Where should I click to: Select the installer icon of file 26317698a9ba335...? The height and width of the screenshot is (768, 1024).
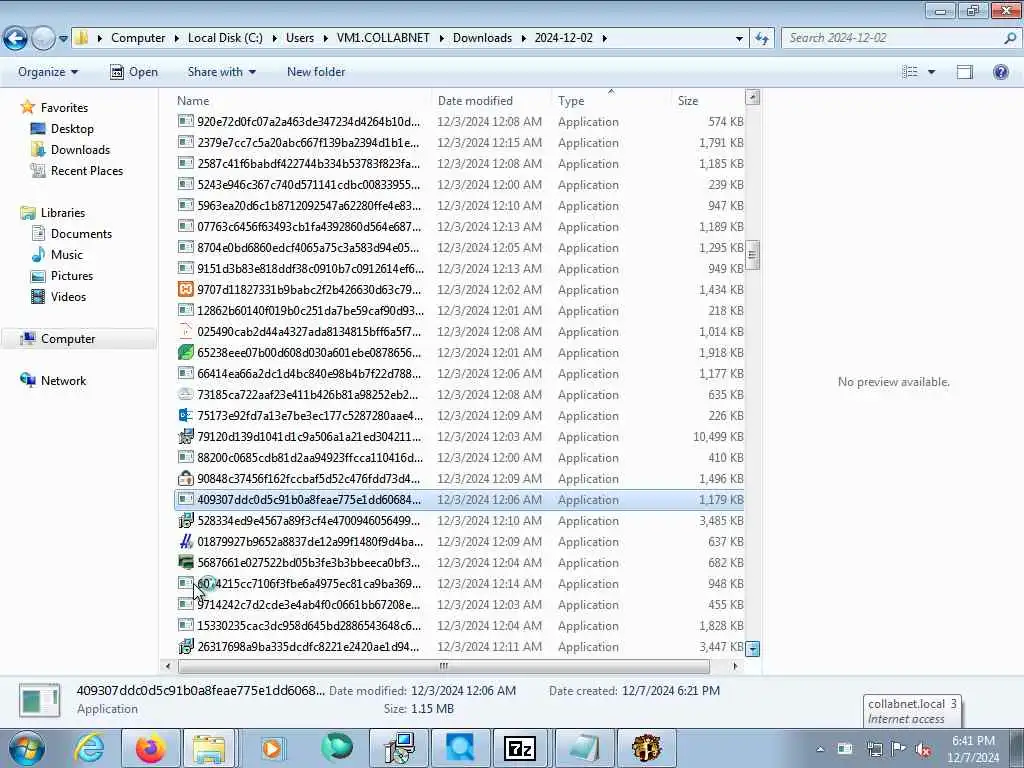tap(185, 647)
